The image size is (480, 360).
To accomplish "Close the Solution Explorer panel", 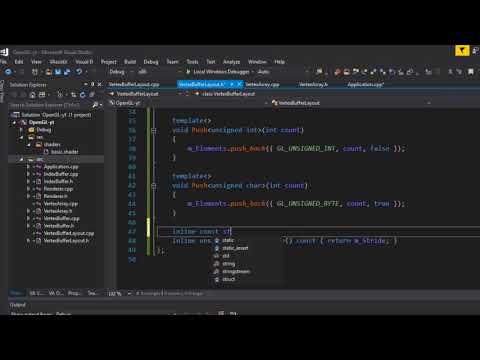I will click(x=99, y=84).
